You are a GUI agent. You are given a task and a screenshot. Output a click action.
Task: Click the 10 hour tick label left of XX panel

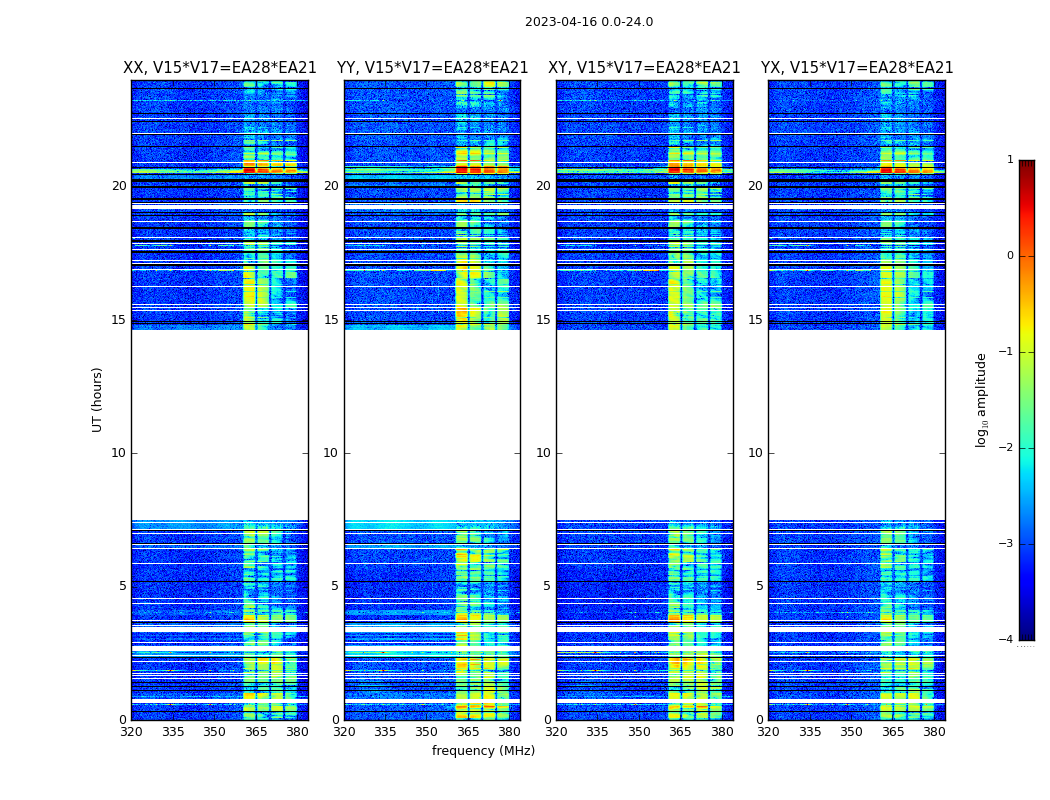coord(118,453)
